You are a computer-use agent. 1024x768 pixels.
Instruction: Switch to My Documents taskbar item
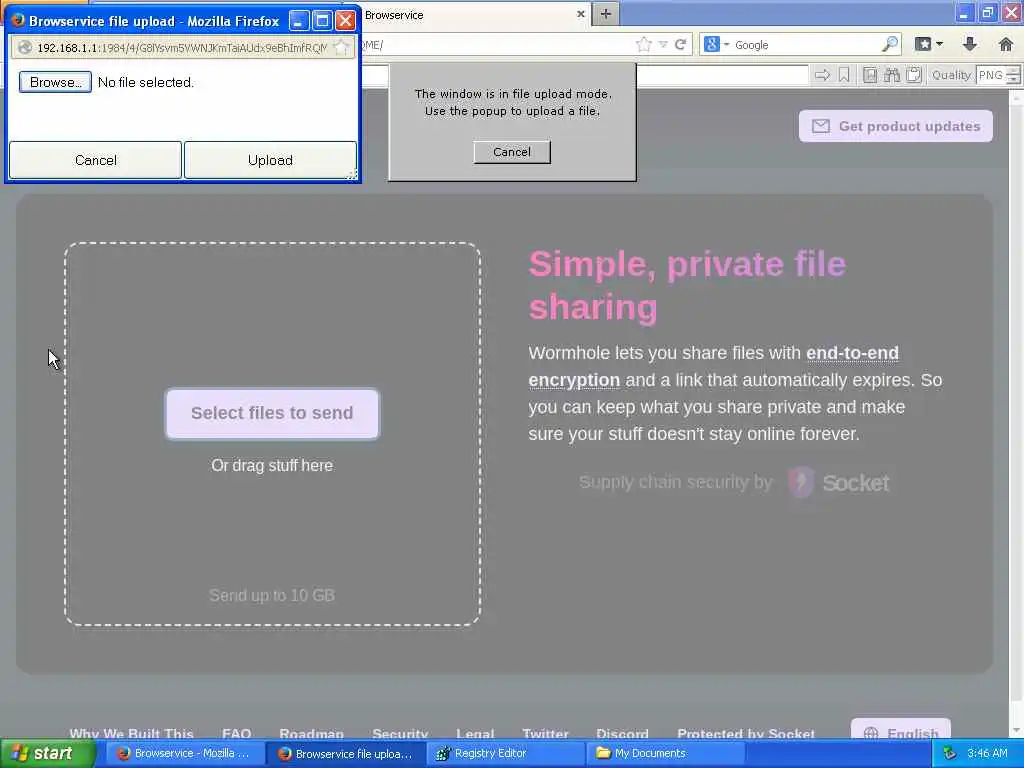pyautogui.click(x=665, y=754)
